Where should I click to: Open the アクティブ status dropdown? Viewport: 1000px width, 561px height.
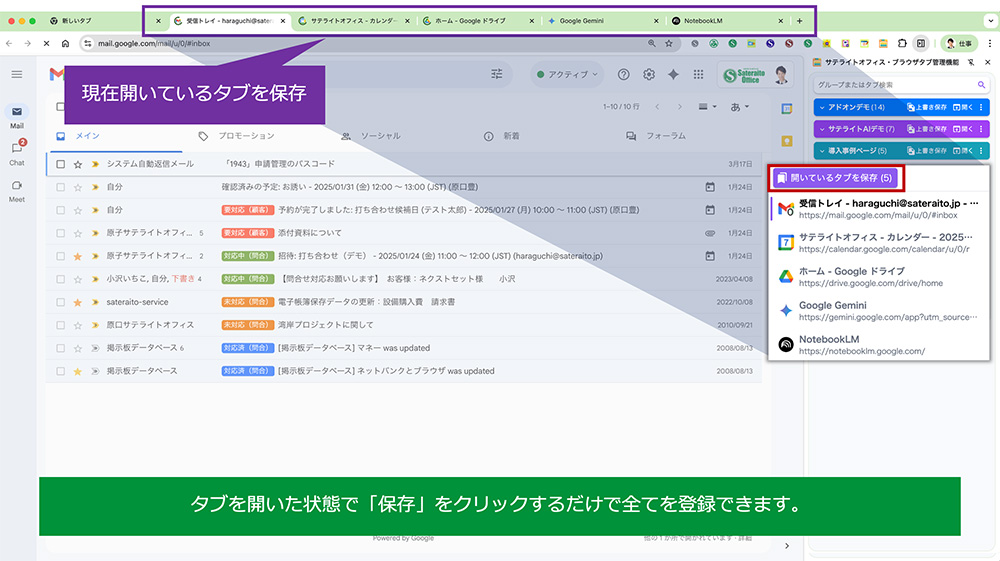567,75
